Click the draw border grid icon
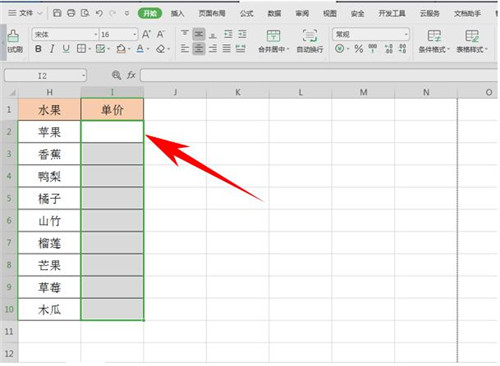Image resolution: width=500 pixels, height=366 pixels. point(100,49)
